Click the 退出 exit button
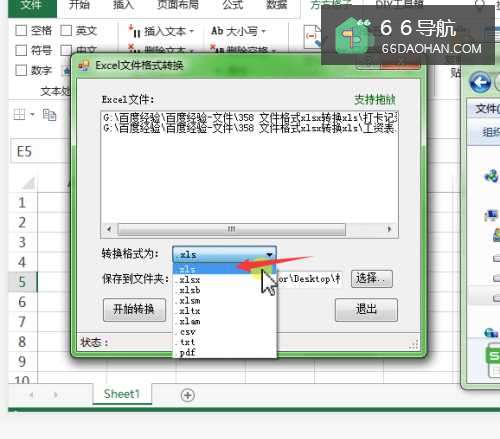Viewport: 500px width, 439px height. point(366,310)
